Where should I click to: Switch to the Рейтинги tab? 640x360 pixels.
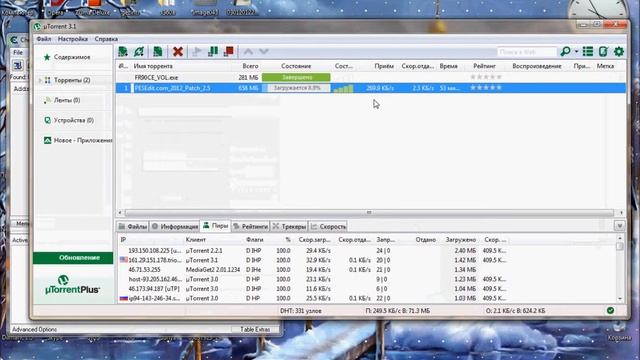click(250, 226)
